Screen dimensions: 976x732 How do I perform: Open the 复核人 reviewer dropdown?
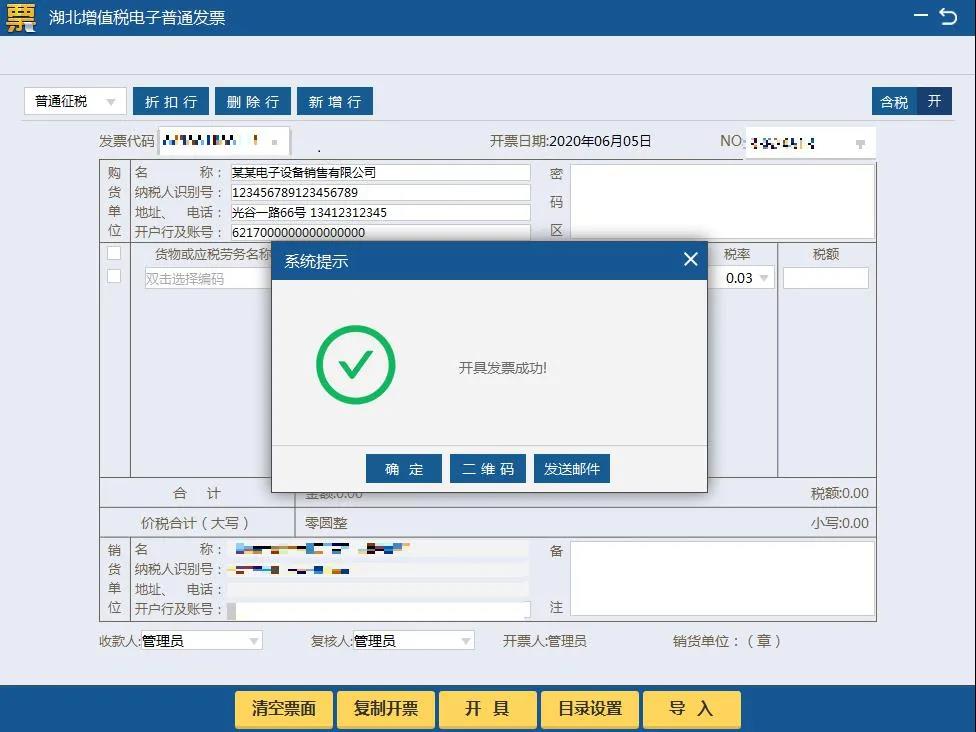(465, 640)
